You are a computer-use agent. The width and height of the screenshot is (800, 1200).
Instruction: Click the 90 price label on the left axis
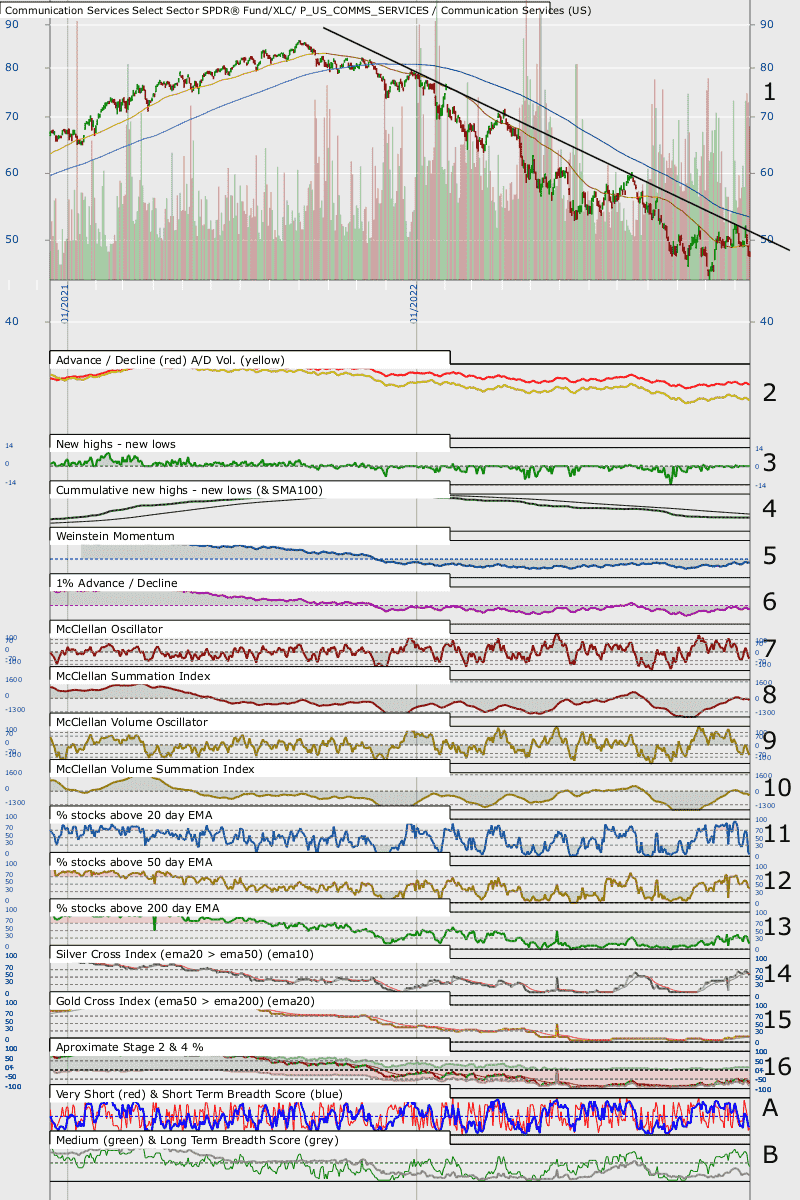12,24
